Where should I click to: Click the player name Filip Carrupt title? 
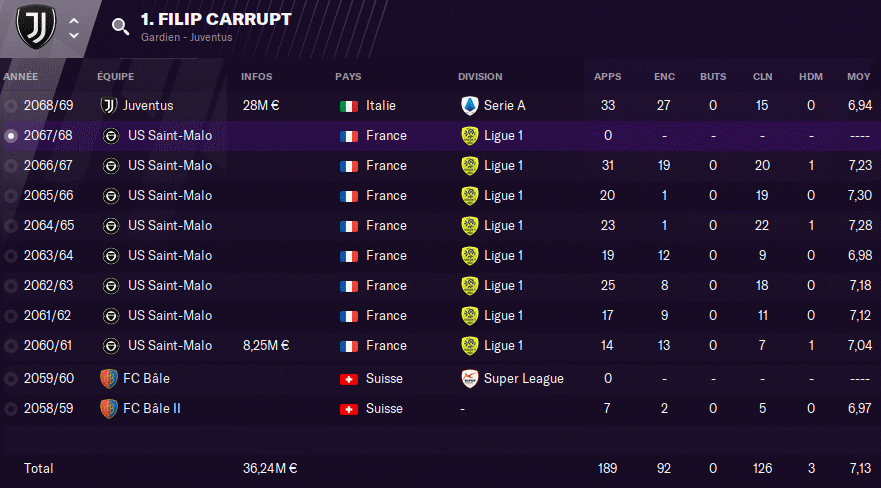point(216,19)
